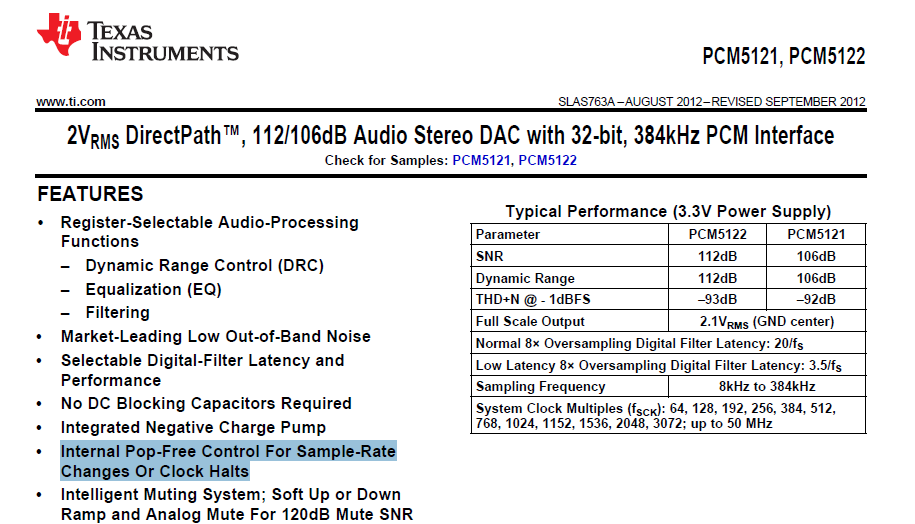Click 'Dynamic Range Control (DRC)' sub-item

pyautogui.click(x=204, y=266)
